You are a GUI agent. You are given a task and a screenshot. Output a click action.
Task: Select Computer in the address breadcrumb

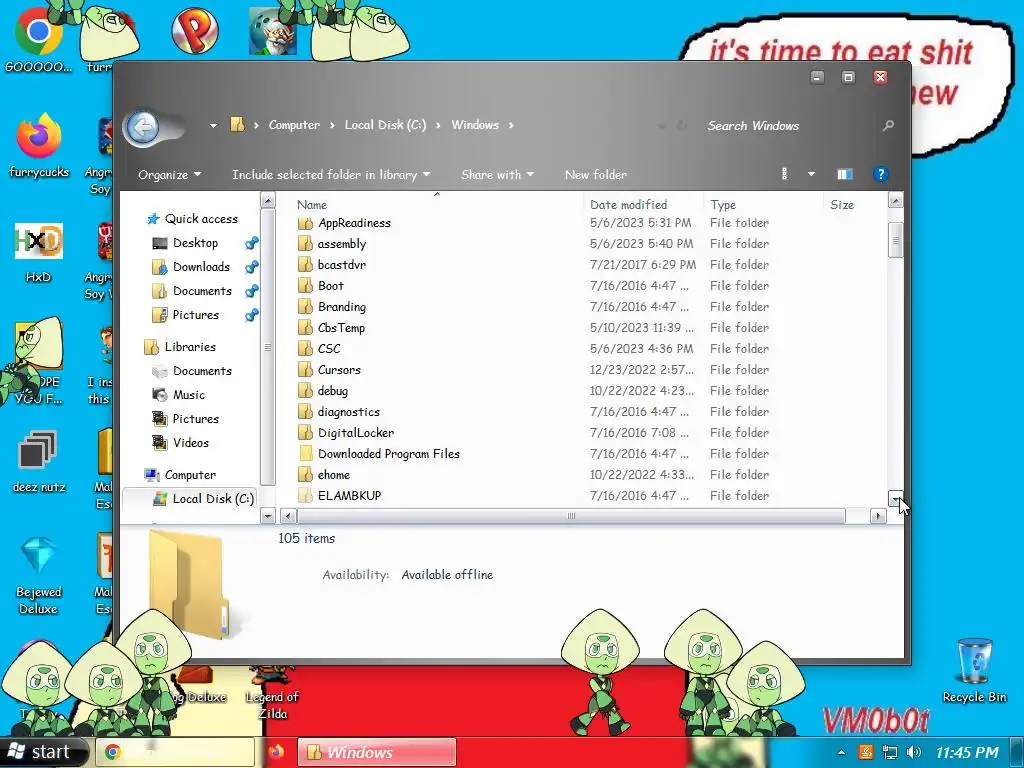[x=294, y=125]
